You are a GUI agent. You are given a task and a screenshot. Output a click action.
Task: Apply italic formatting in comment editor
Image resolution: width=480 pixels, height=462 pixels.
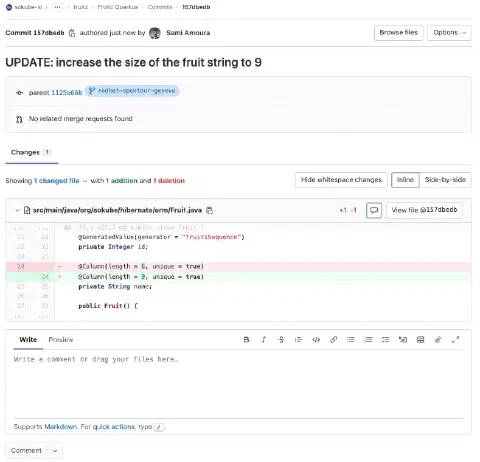point(264,340)
